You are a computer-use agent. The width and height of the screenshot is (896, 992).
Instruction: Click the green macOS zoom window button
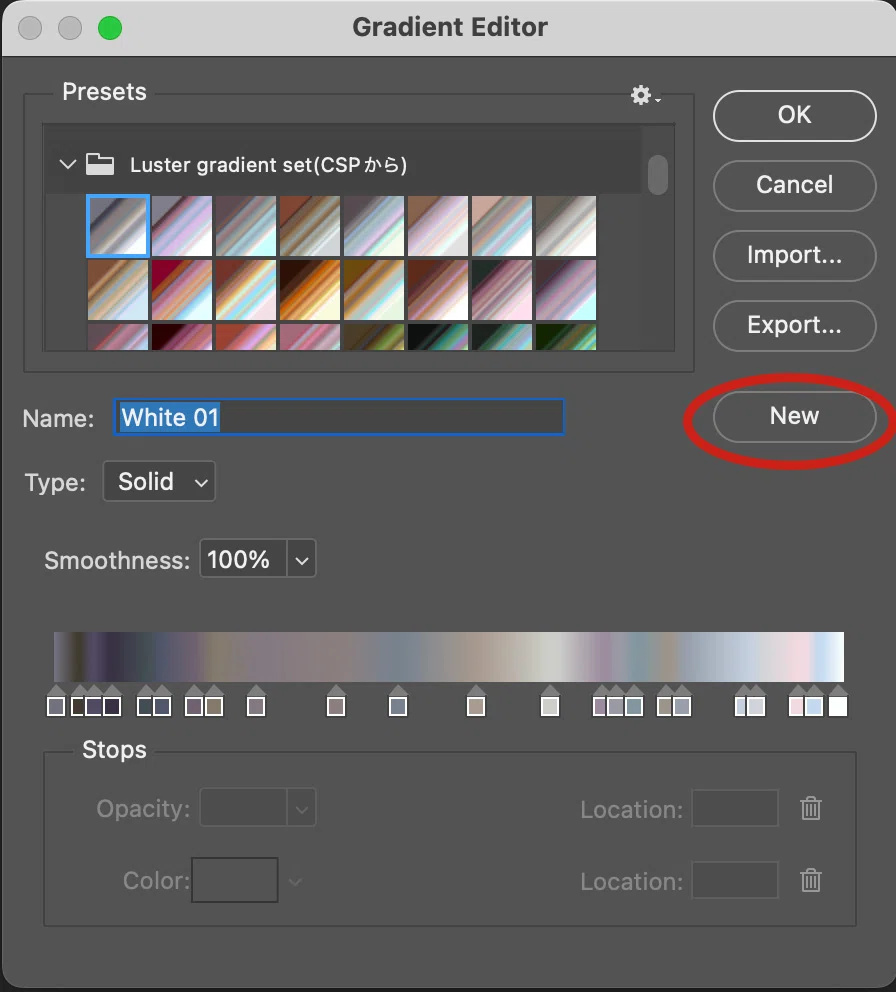(110, 28)
